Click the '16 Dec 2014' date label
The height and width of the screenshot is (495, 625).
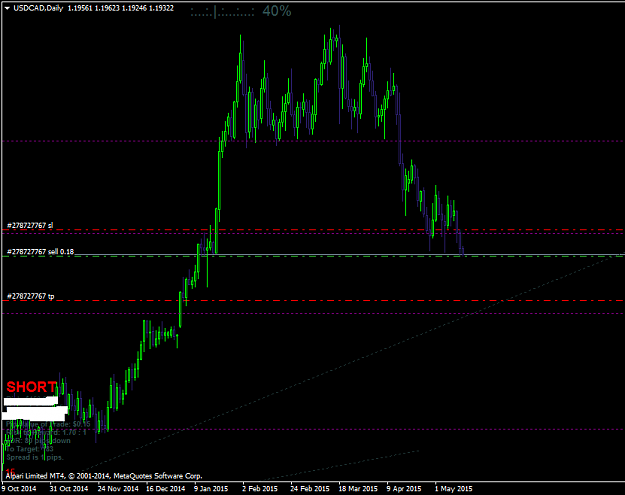coord(166,489)
